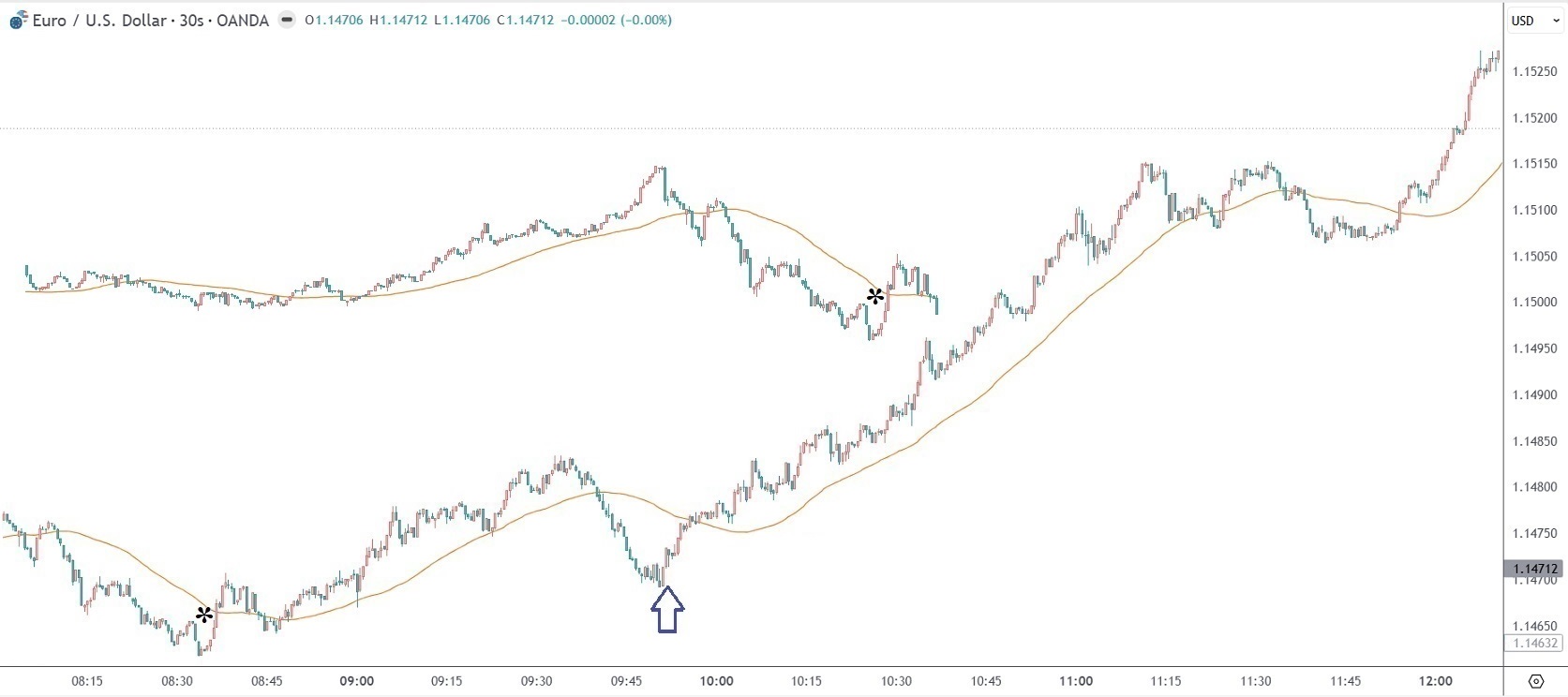Viewport: 1568px width, 697px height.
Task: Click the open value "O1.14706"
Action: pos(334,21)
